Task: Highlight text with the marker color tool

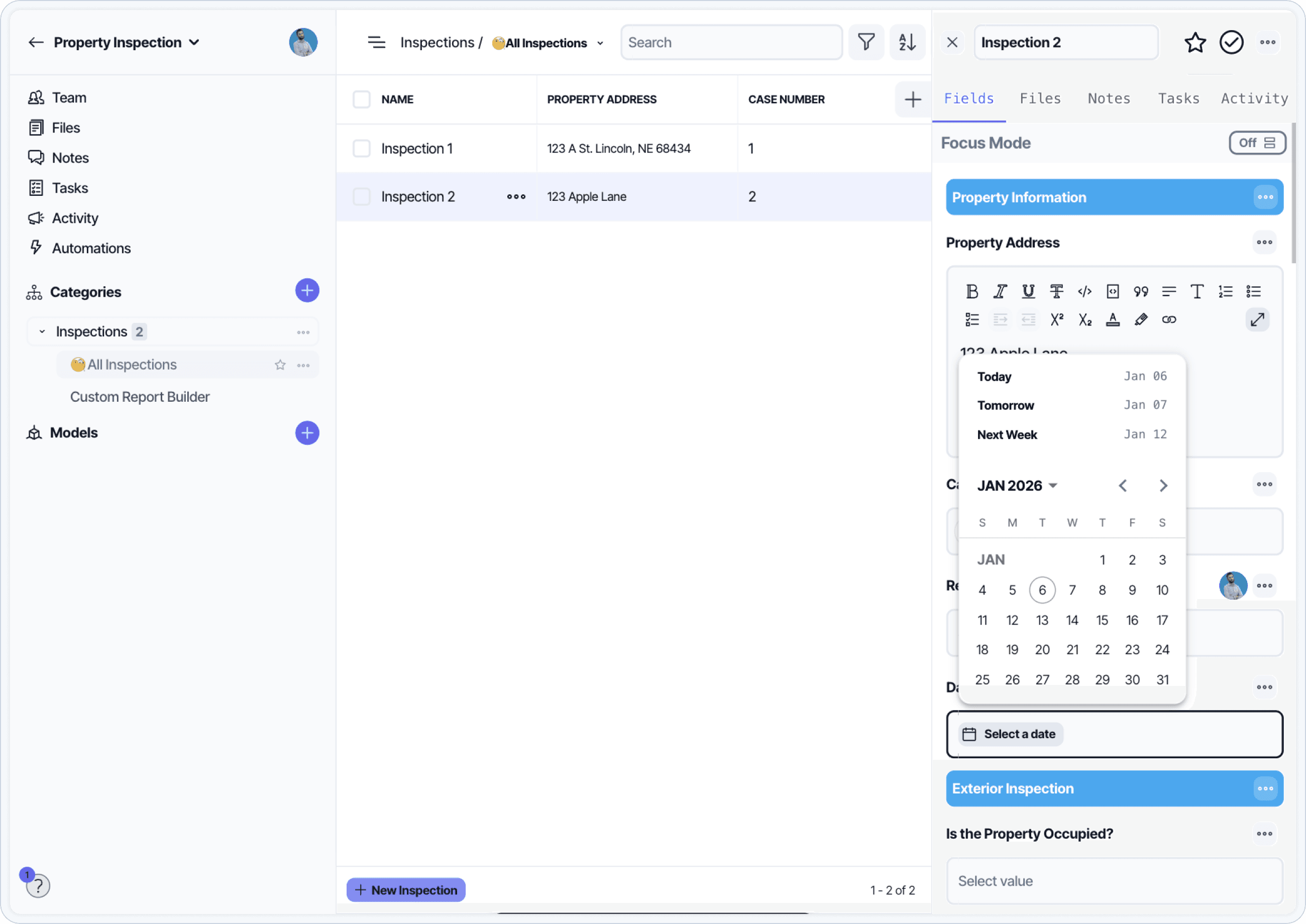Action: tap(1140, 320)
